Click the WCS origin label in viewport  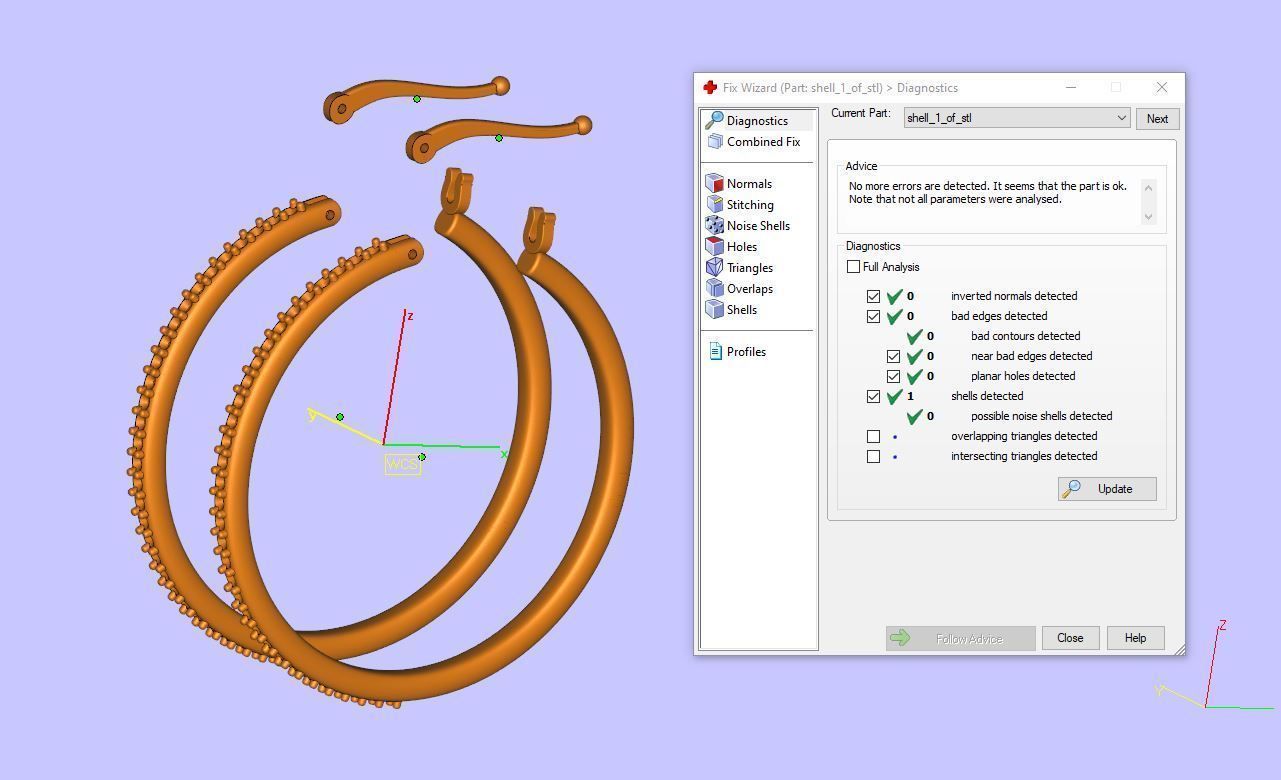pyautogui.click(x=402, y=464)
